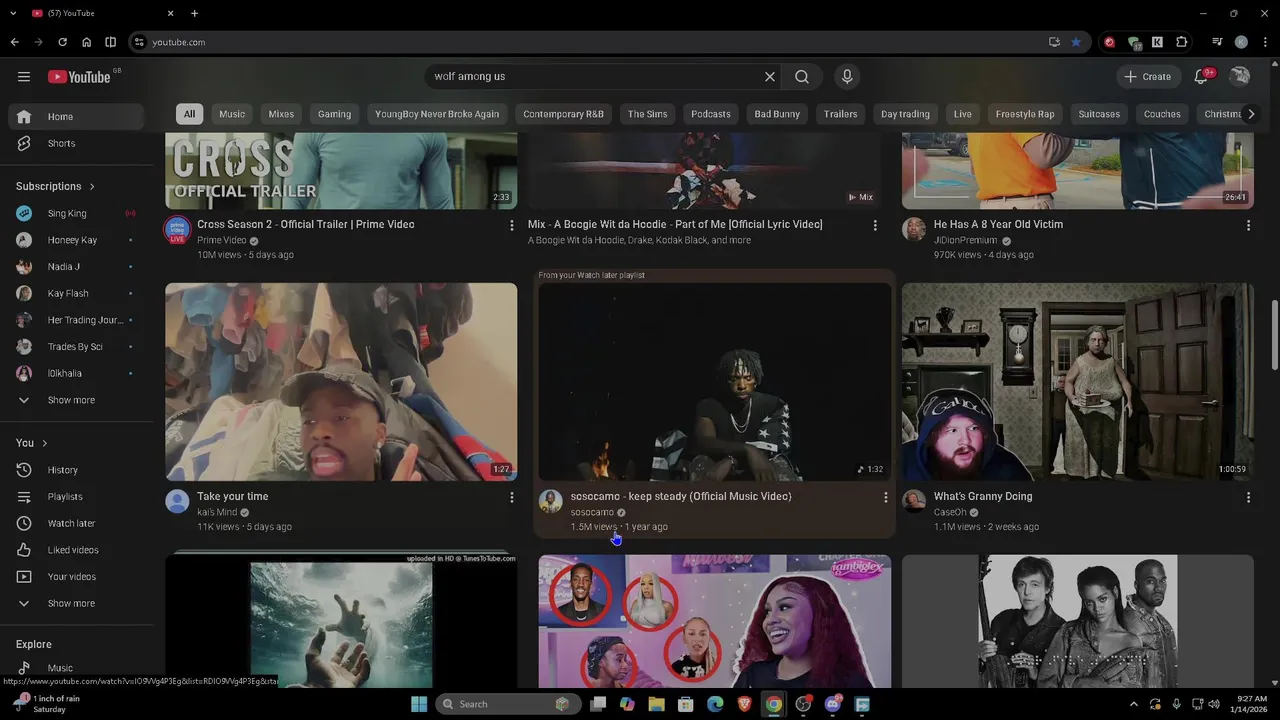
Task: Open the Prime Video channel avatar
Action: 177,230
